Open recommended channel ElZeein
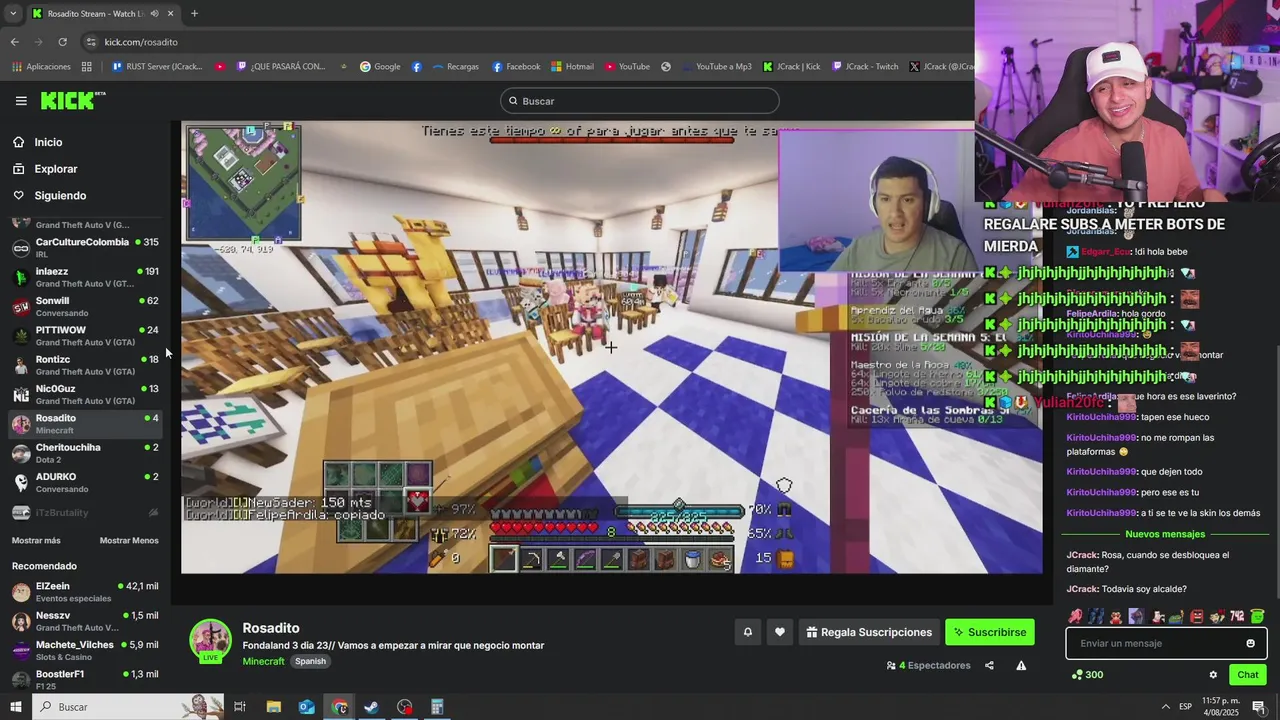This screenshot has width=1280, height=720. pyautogui.click(x=85, y=592)
